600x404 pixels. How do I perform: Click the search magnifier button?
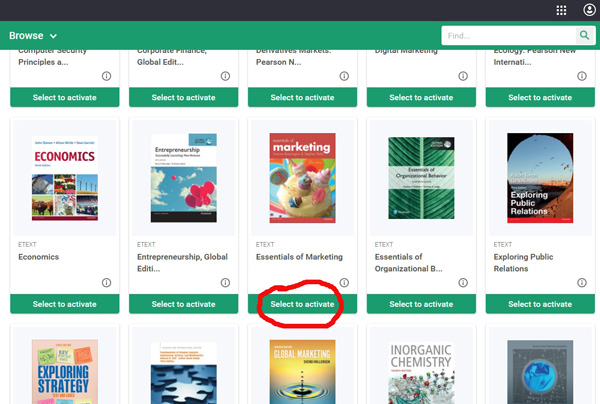[584, 36]
